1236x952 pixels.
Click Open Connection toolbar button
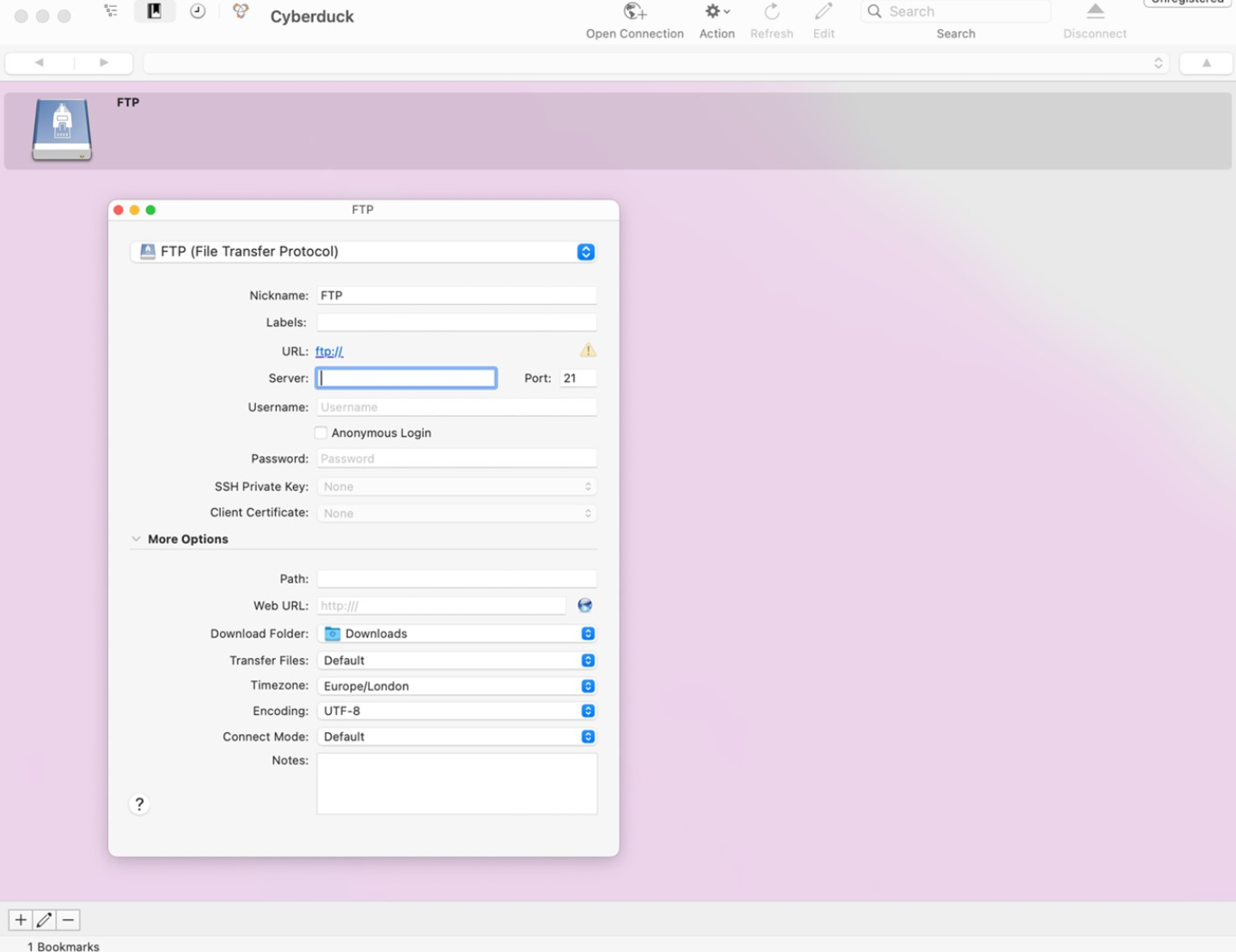coord(635,21)
